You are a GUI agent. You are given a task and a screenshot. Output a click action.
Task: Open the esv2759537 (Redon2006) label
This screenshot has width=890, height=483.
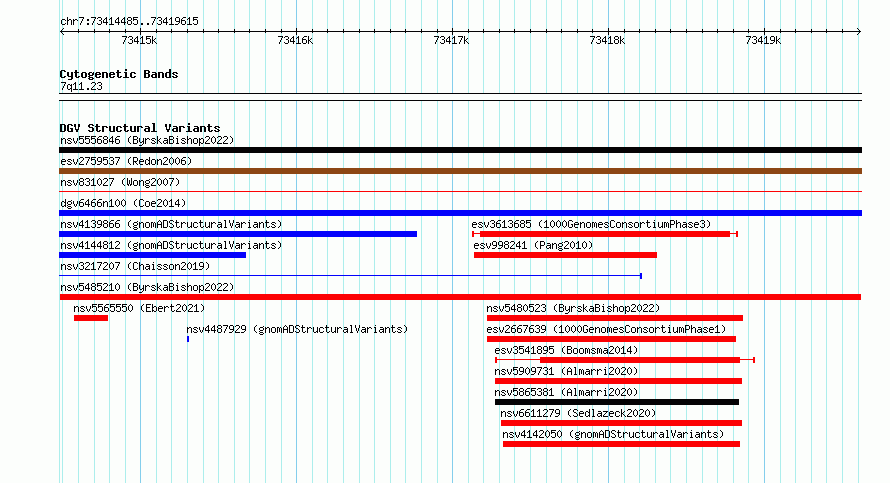pos(126,161)
